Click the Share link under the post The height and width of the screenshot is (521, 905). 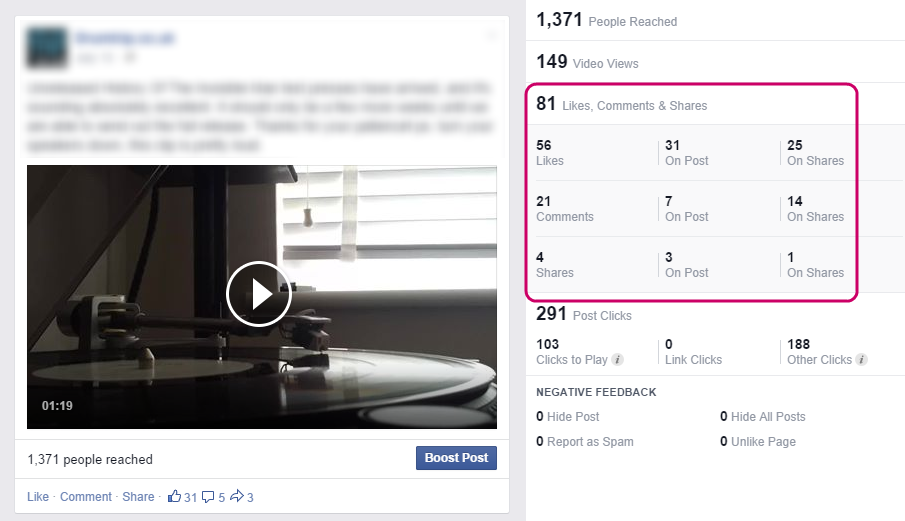[138, 497]
